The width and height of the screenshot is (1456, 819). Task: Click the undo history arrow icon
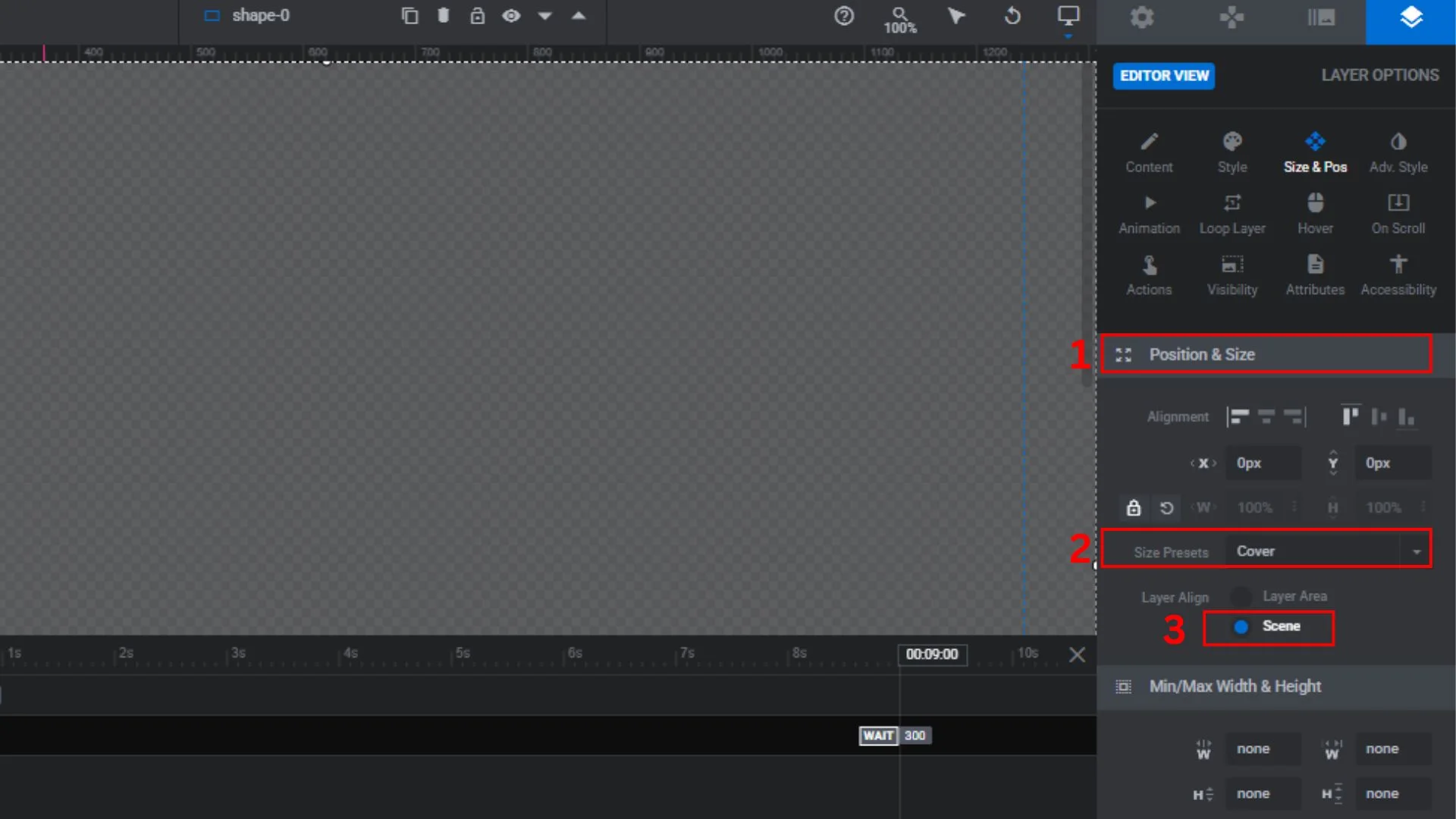click(1012, 16)
